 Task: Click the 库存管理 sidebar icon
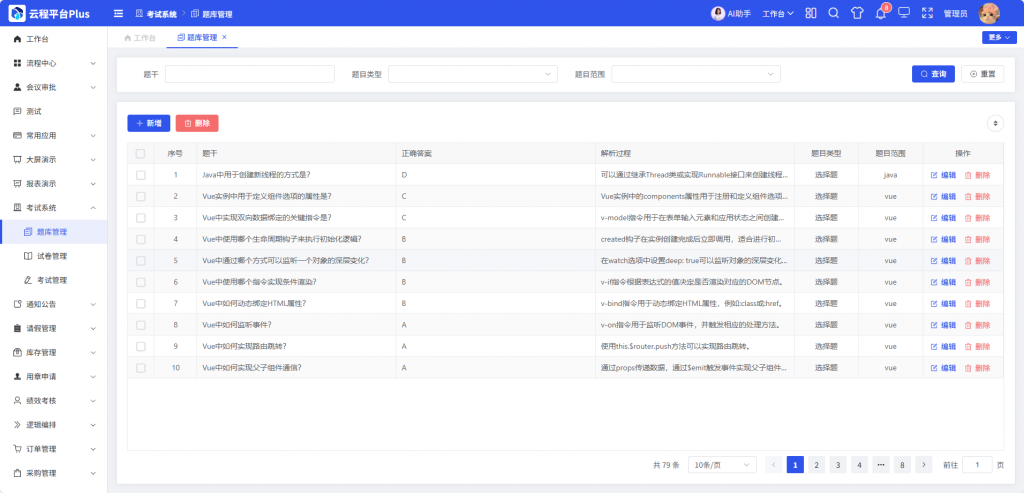[18, 353]
